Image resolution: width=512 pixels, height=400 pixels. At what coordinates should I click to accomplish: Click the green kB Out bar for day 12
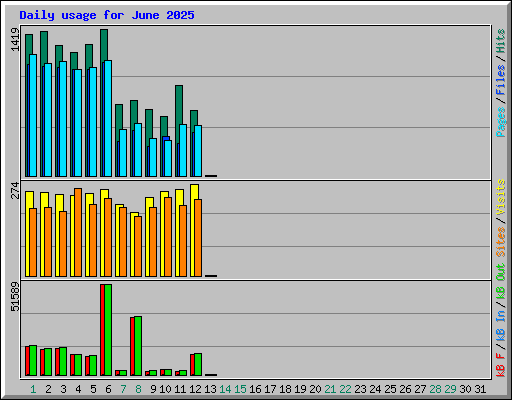198,364
